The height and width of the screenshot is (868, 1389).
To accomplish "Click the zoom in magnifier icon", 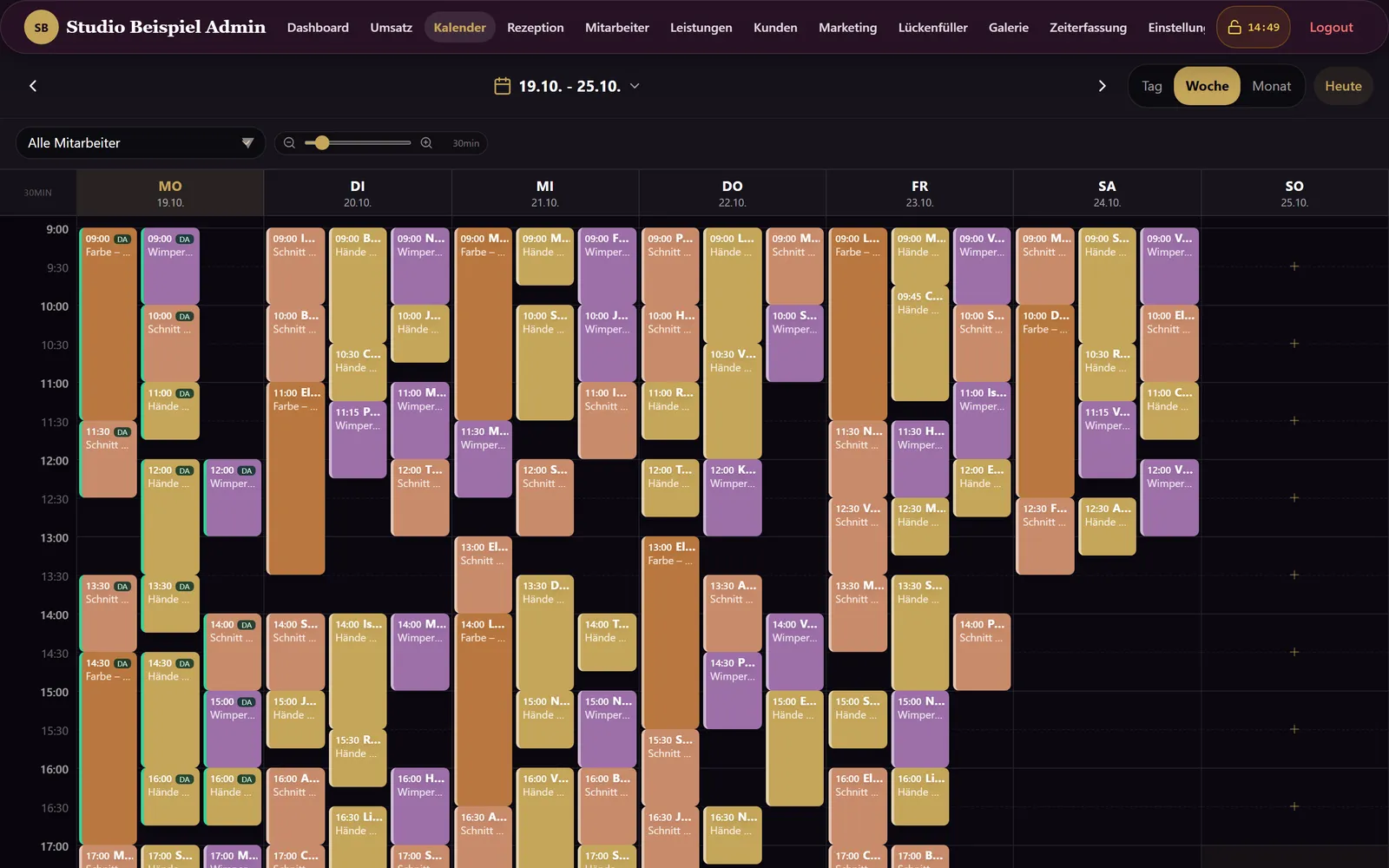I will pos(426,143).
